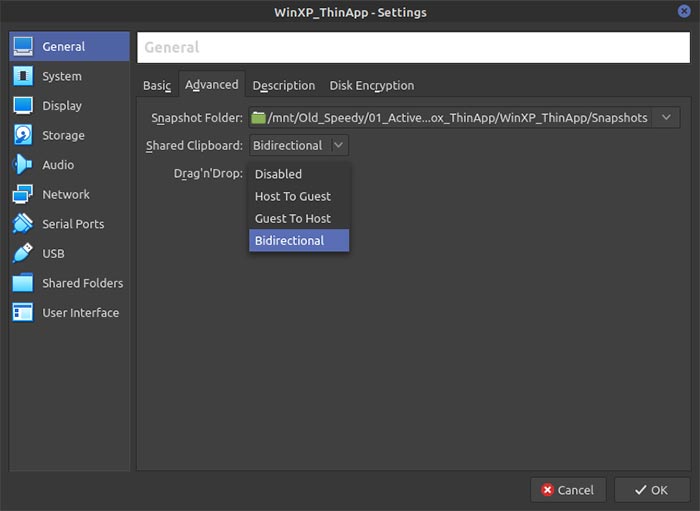Click the Cancel button
This screenshot has width=700, height=511.
click(568, 490)
